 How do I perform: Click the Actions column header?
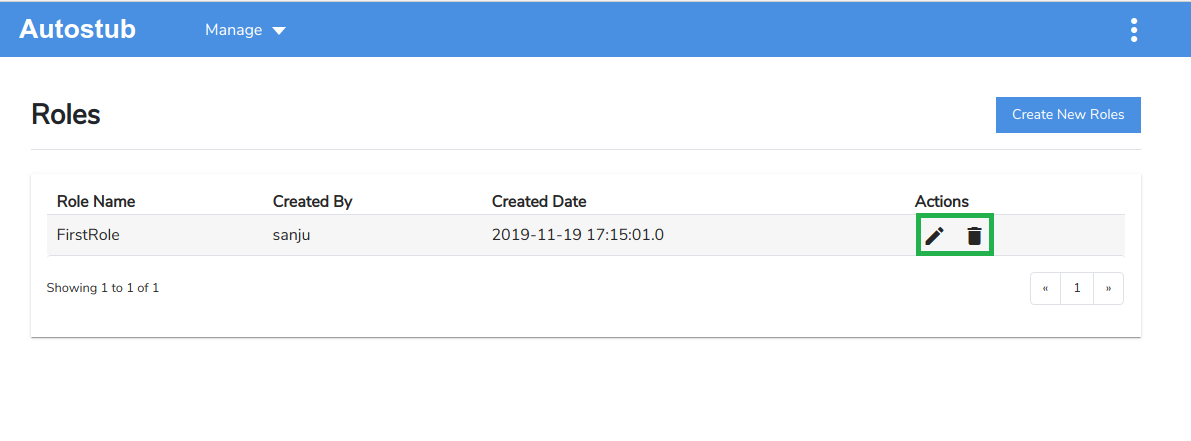[x=941, y=201]
